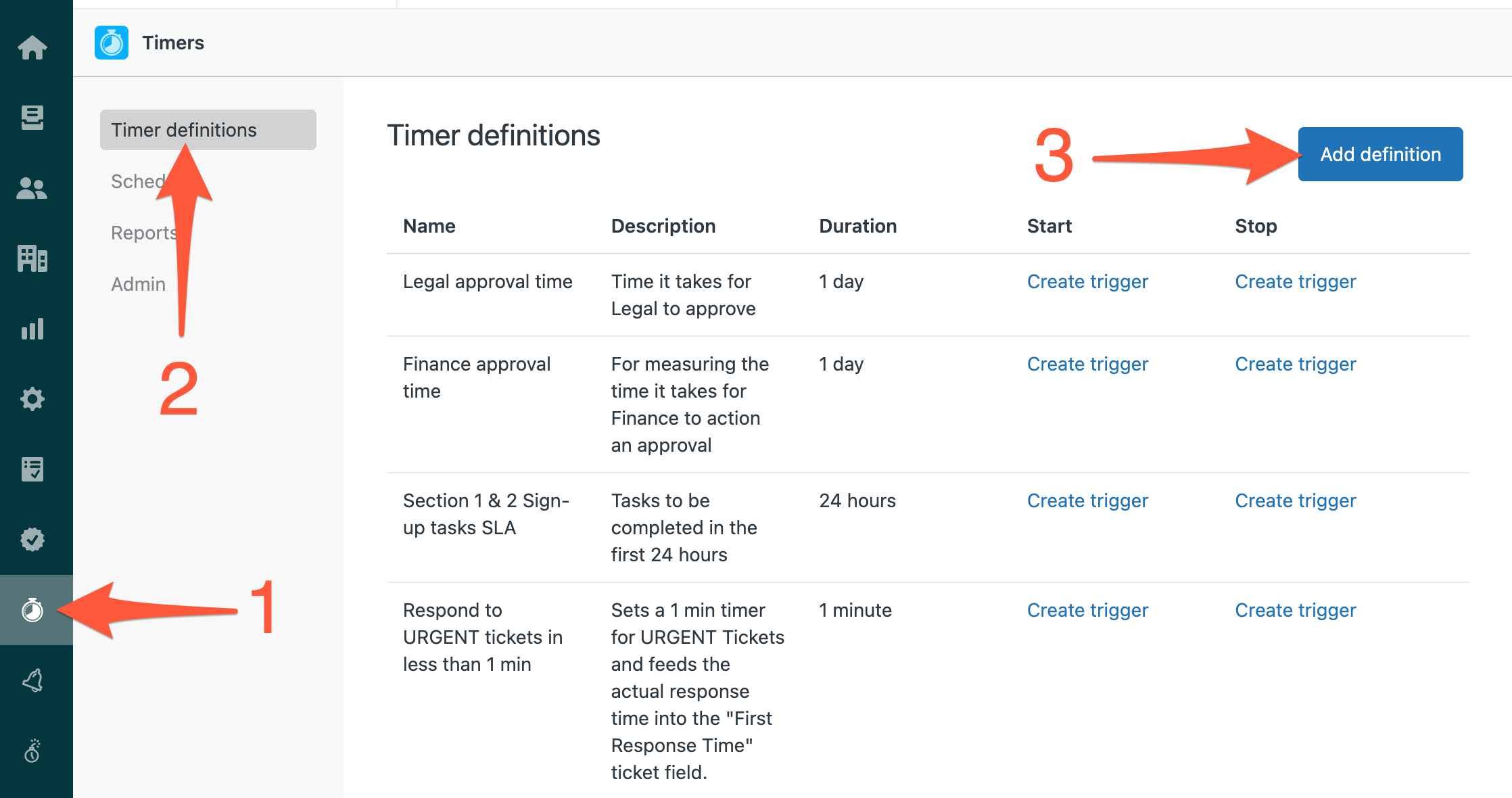Open the Organizations building icon
This screenshot has width=1512, height=798.
tap(32, 258)
